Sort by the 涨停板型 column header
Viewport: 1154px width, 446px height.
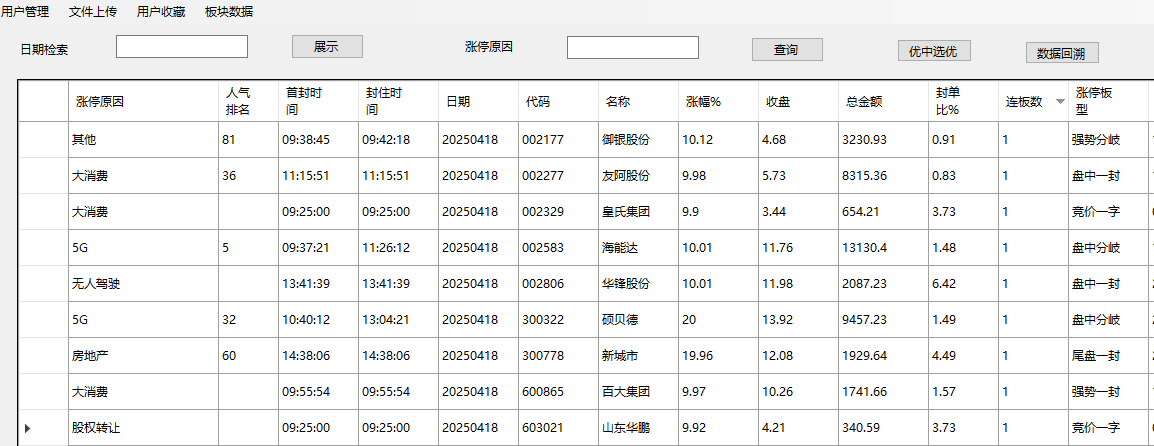[x=1107, y=102]
